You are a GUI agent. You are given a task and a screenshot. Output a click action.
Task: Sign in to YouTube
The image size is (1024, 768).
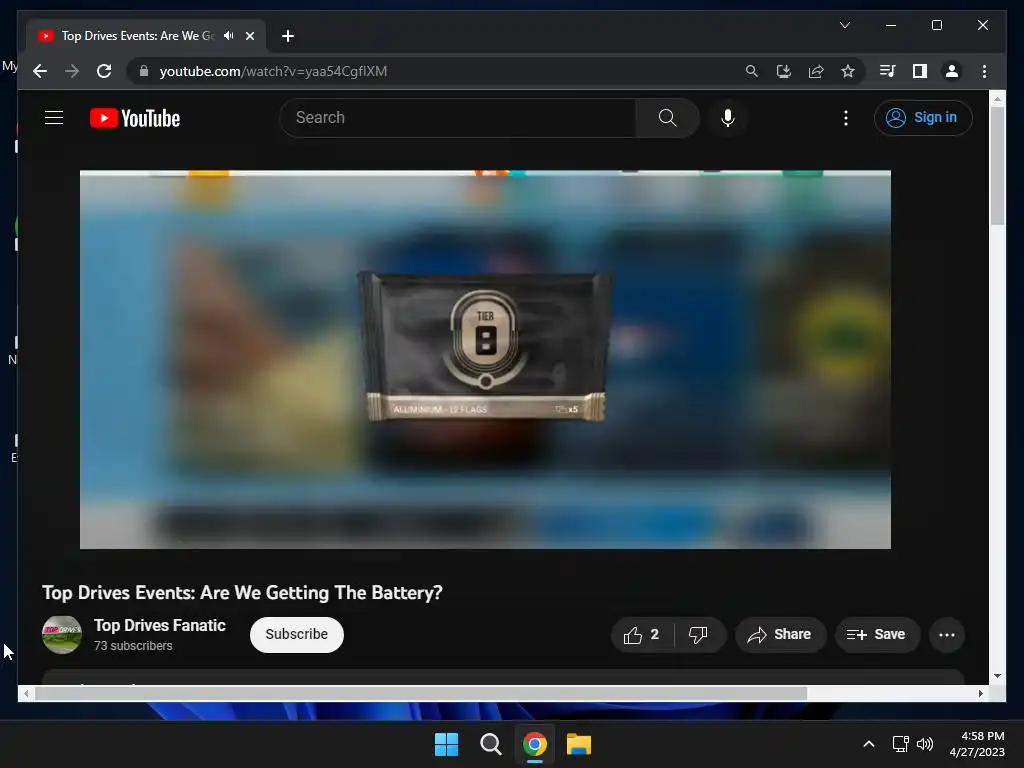(923, 118)
